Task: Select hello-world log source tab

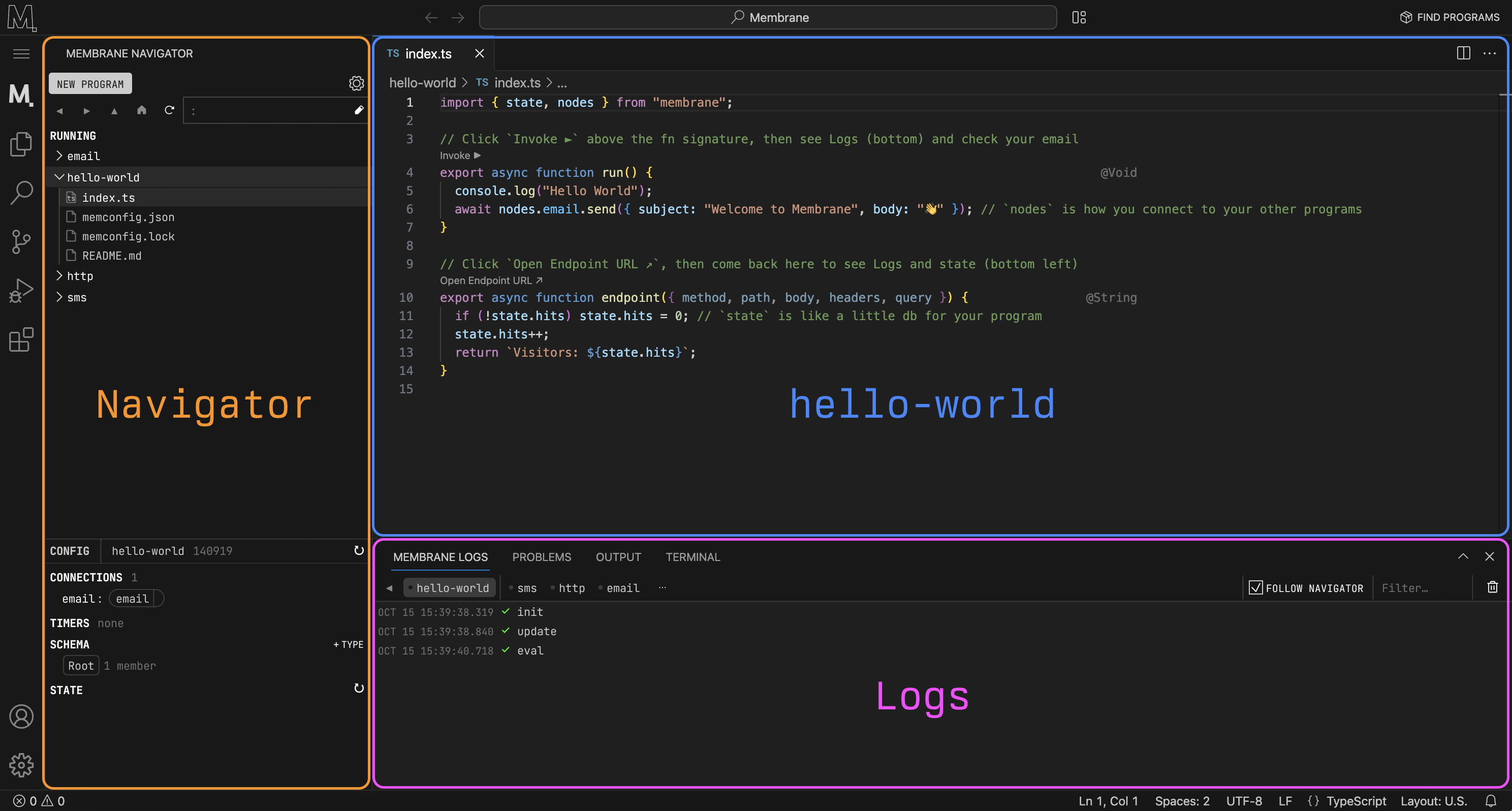Action: click(450, 588)
